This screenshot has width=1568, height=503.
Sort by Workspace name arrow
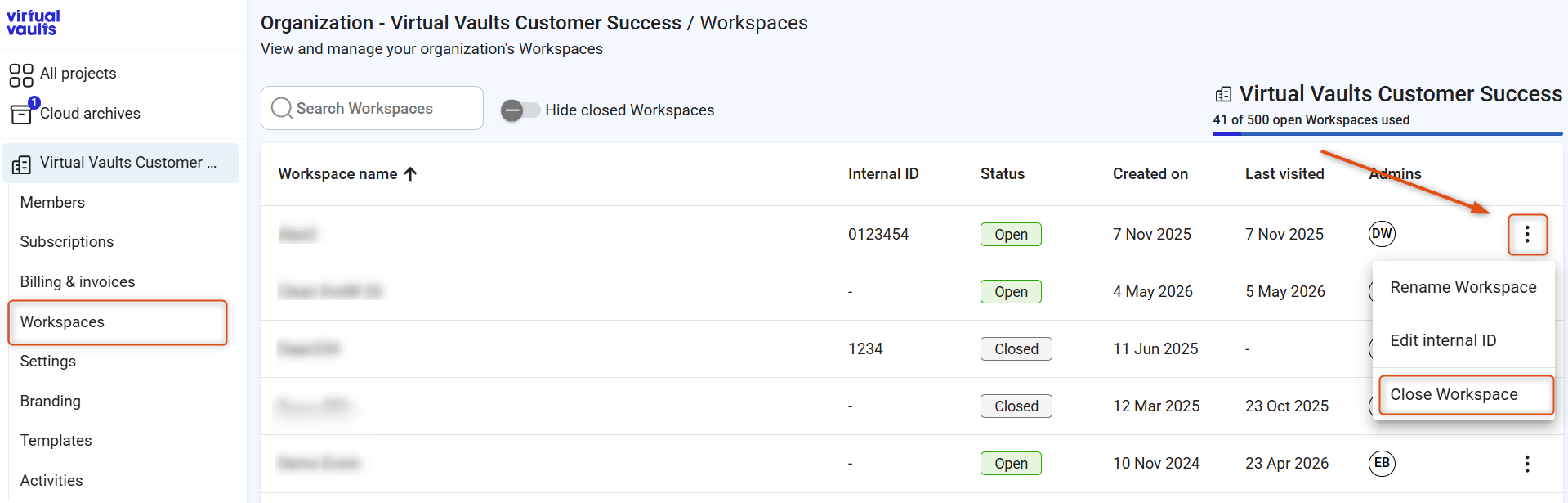[x=410, y=173]
